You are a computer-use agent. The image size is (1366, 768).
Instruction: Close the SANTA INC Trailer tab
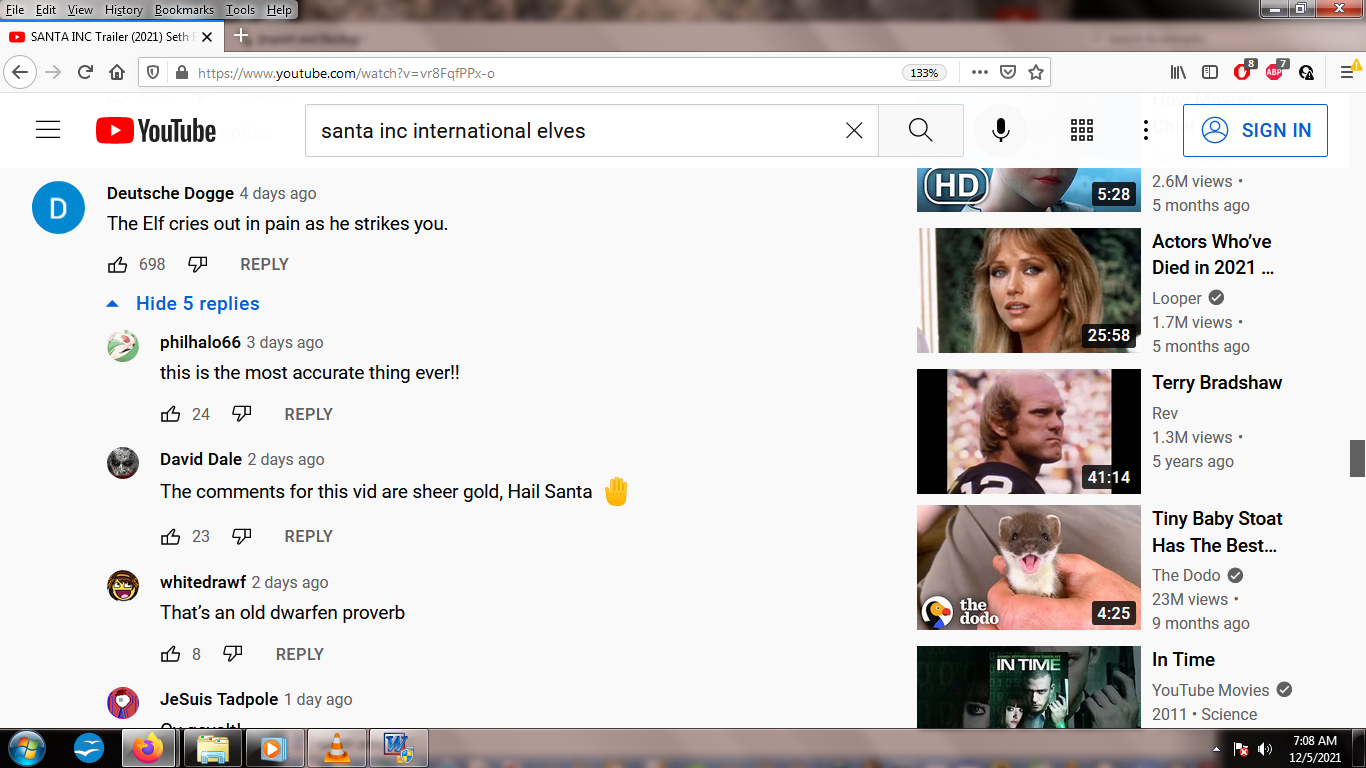click(x=207, y=36)
